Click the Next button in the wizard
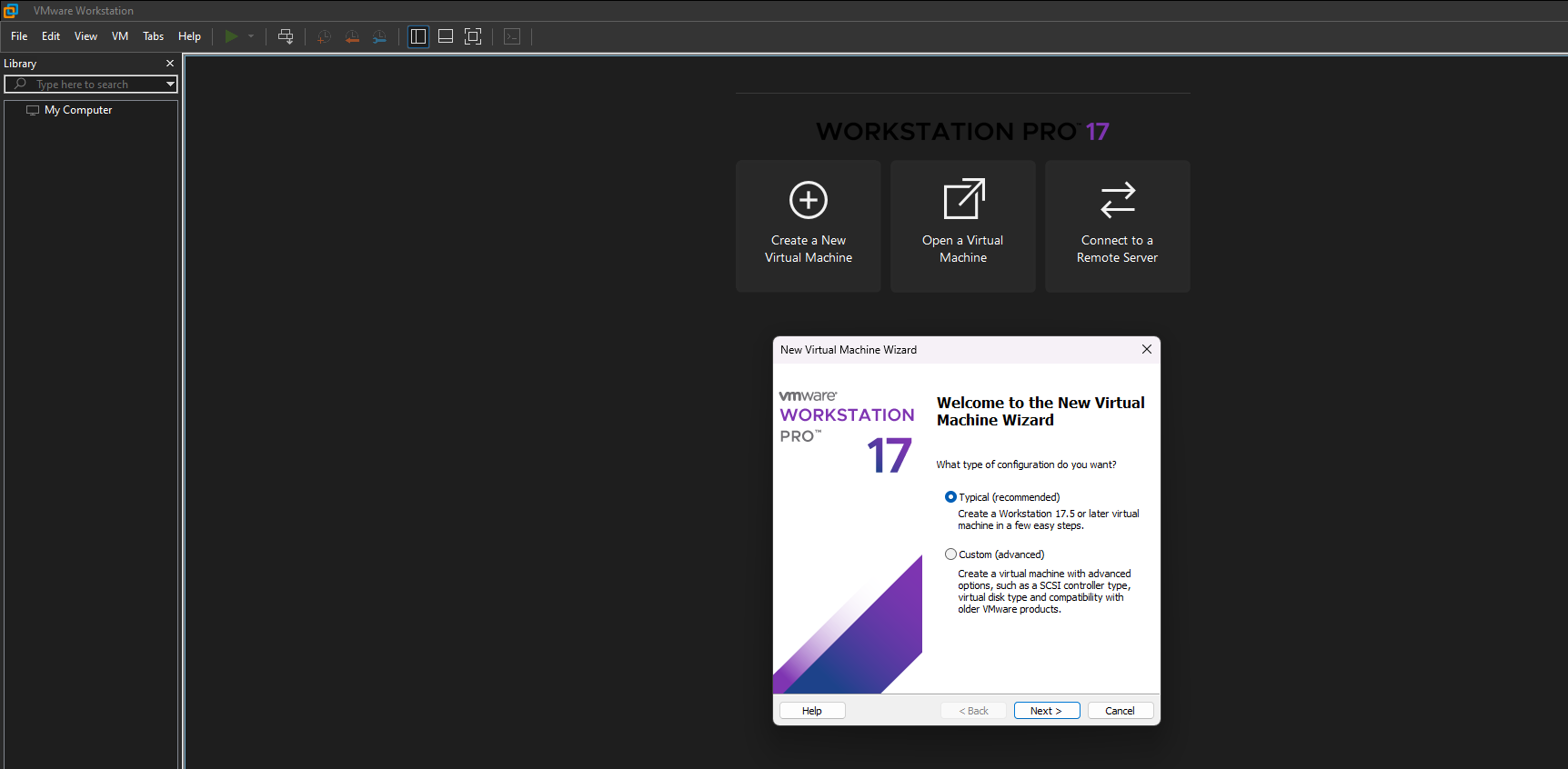Image resolution: width=1568 pixels, height=769 pixels. (x=1047, y=711)
